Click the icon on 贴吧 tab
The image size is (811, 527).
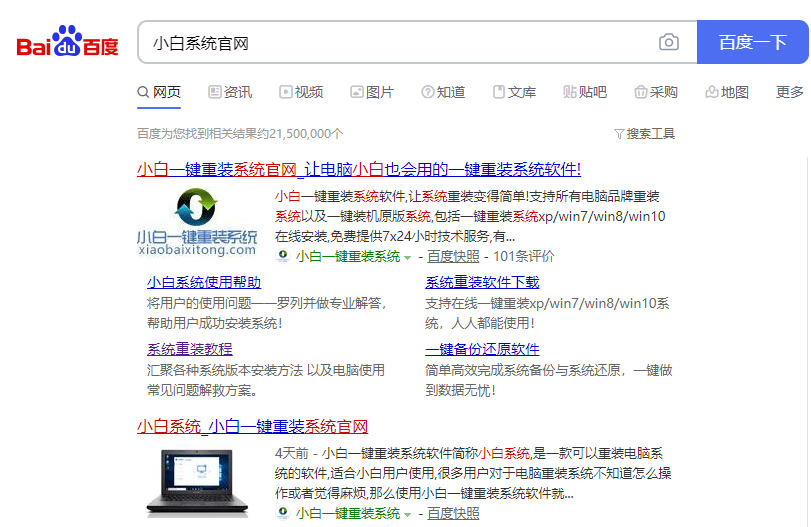tap(569, 93)
